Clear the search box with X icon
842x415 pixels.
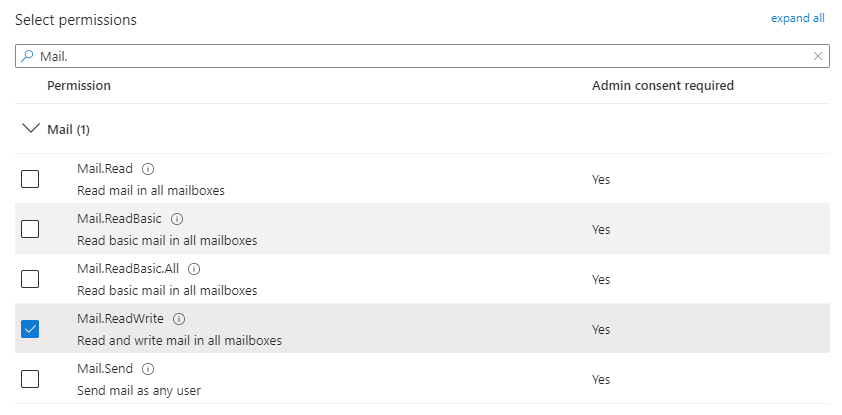[818, 56]
